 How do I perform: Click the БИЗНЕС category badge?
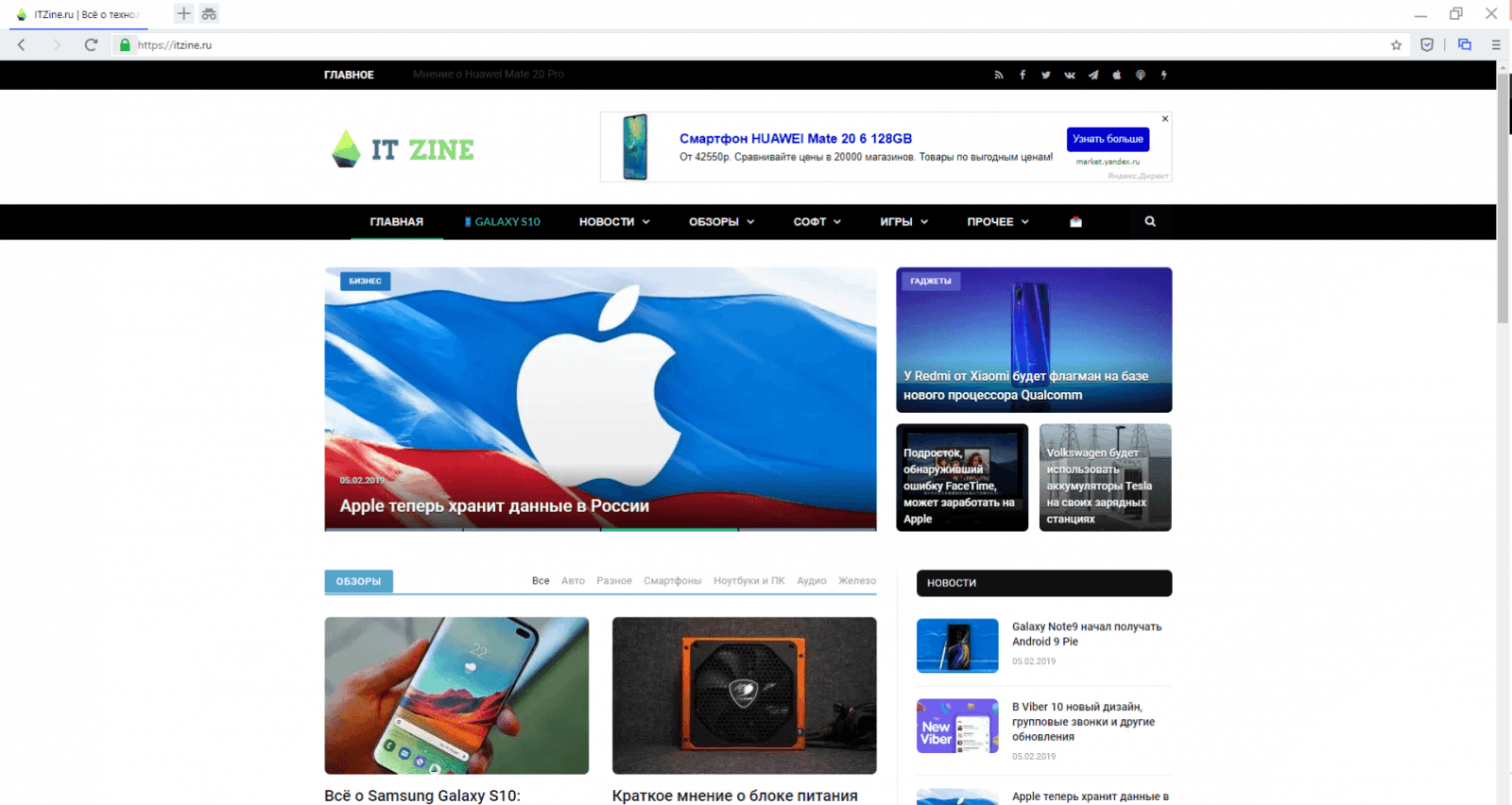click(x=365, y=281)
